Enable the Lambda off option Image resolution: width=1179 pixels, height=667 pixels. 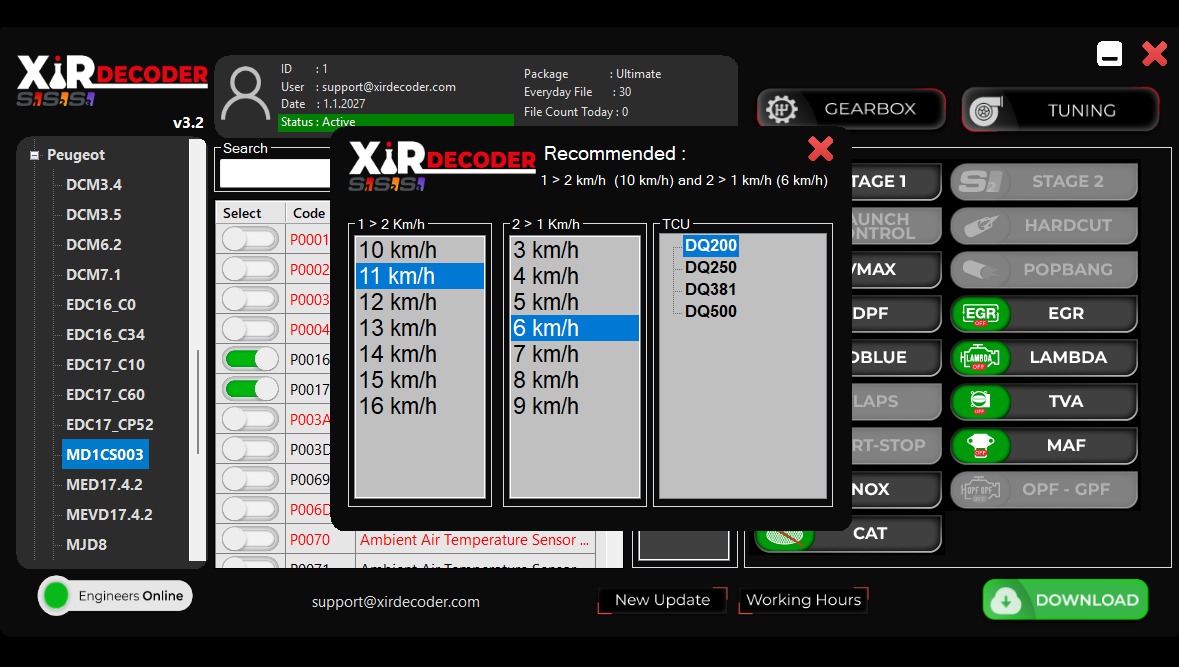[x=1044, y=357]
